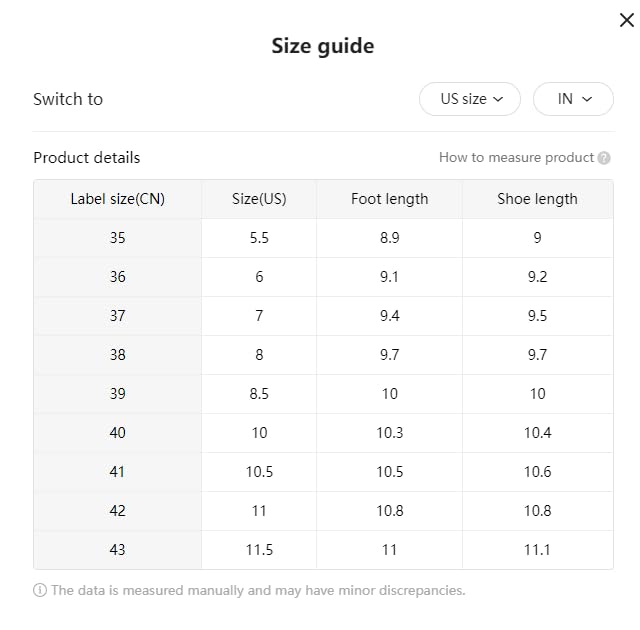The width and height of the screenshot is (640, 630).
Task: Click the How to measure product link
Action: (x=516, y=158)
